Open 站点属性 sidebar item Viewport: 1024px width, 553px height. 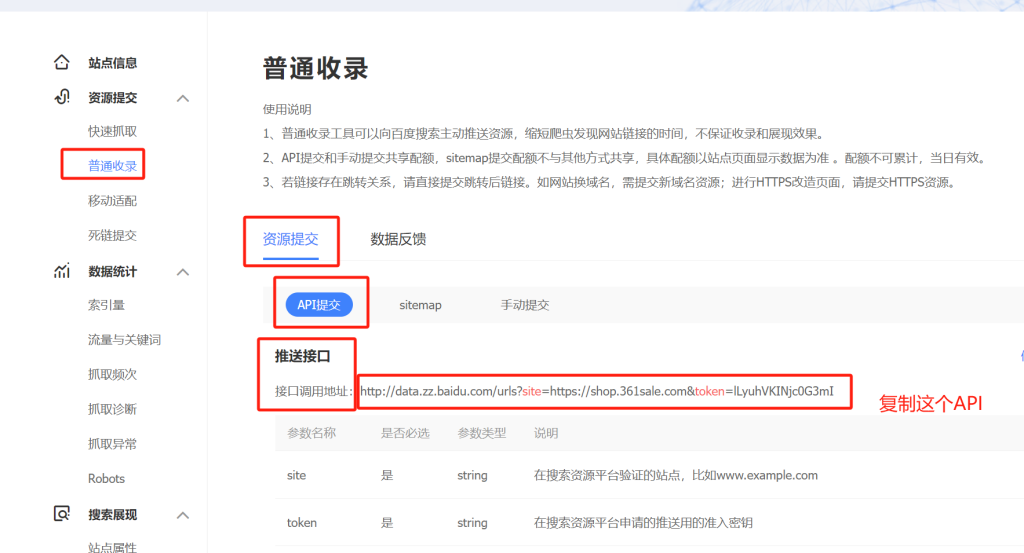[112, 547]
